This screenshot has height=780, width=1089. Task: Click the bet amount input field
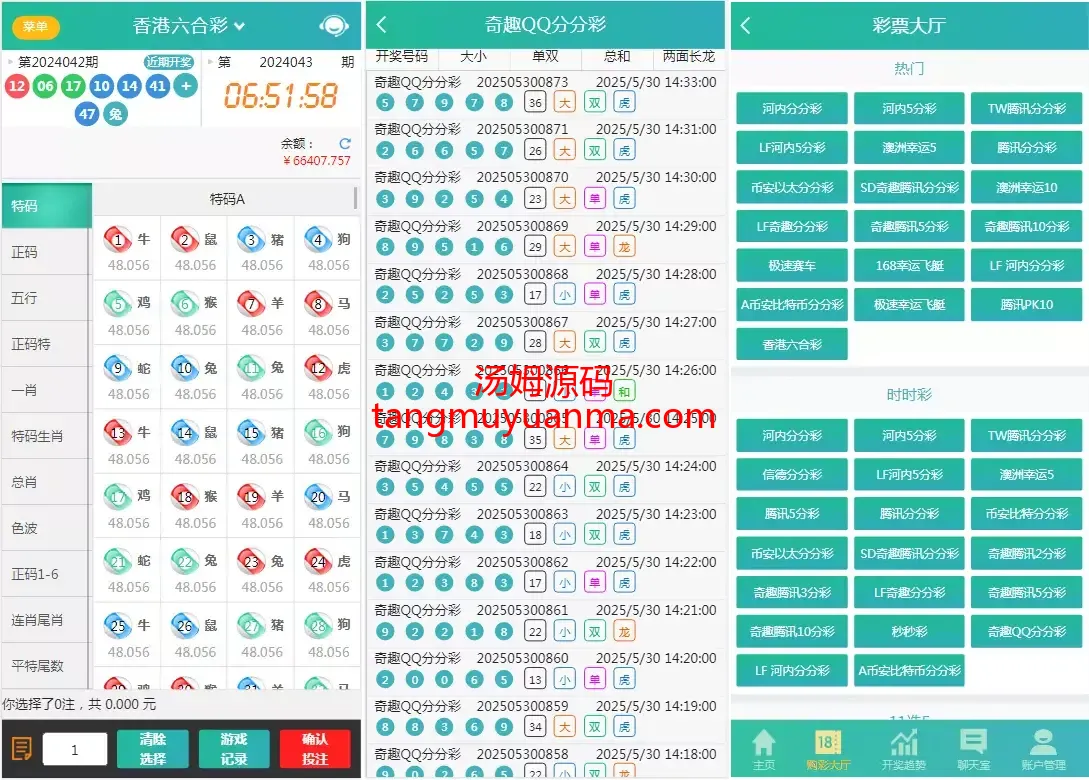[75, 749]
